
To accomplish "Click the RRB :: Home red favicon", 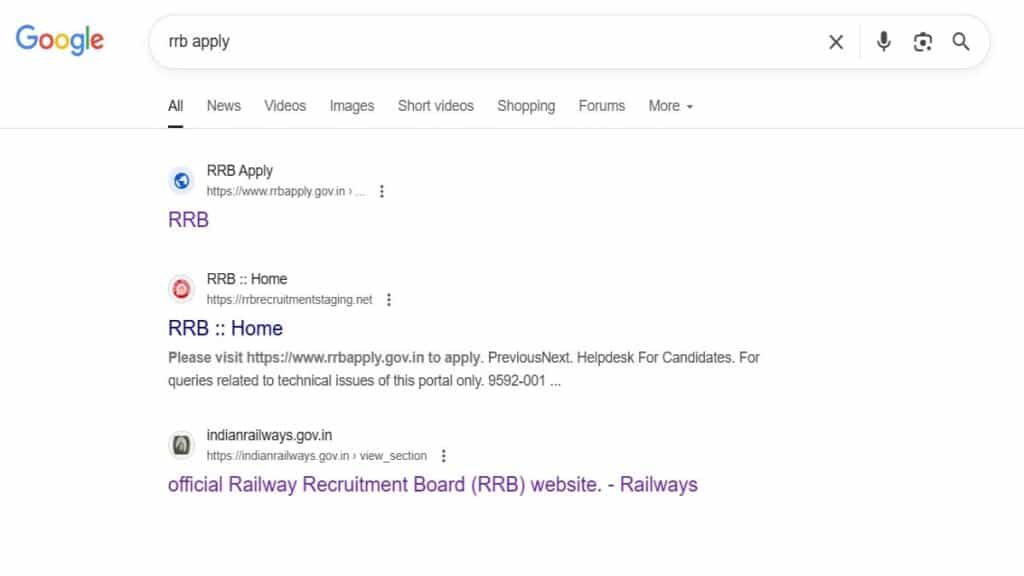I will (x=181, y=289).
